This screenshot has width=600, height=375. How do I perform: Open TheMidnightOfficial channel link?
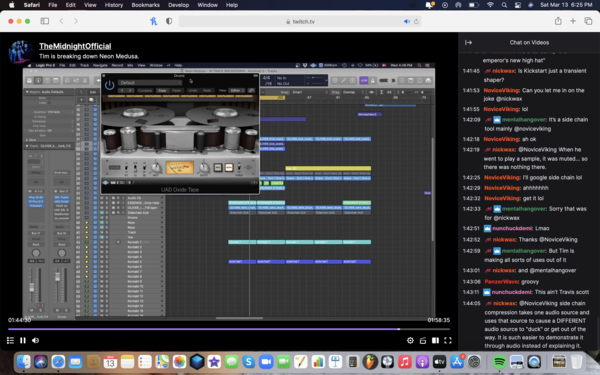75,46
